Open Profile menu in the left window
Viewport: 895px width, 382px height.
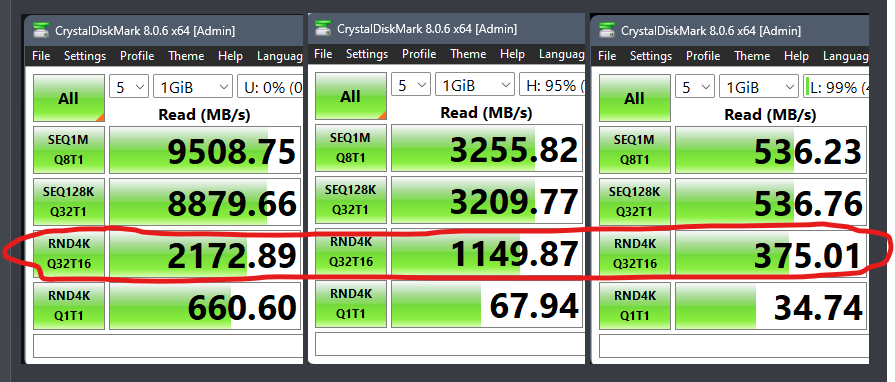pos(137,56)
